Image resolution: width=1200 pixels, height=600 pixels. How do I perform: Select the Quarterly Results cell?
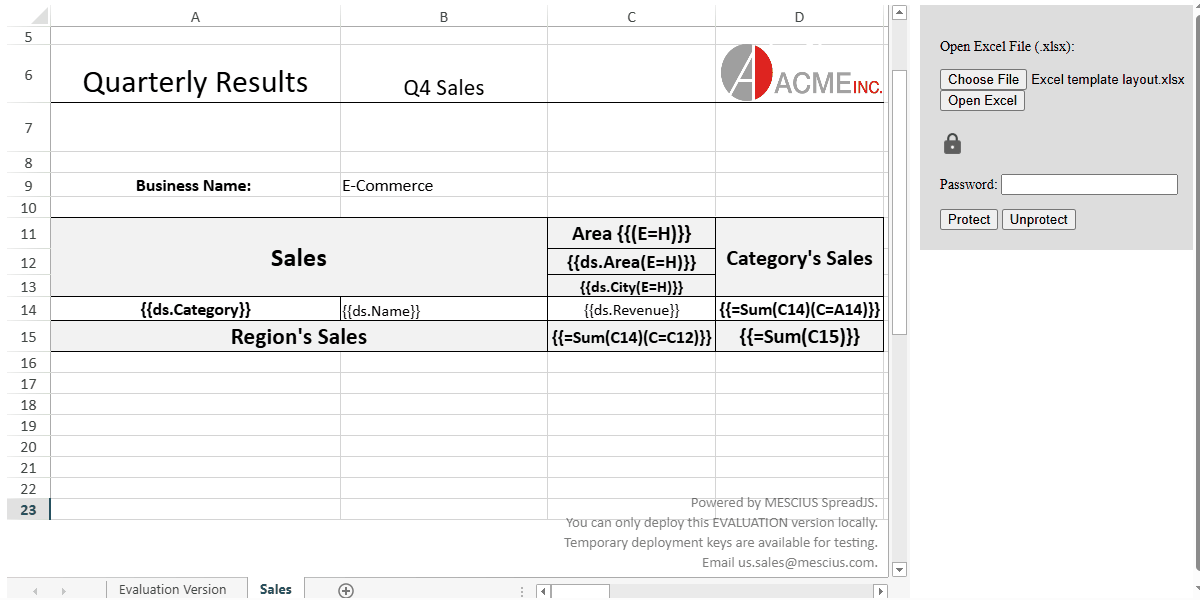(195, 75)
